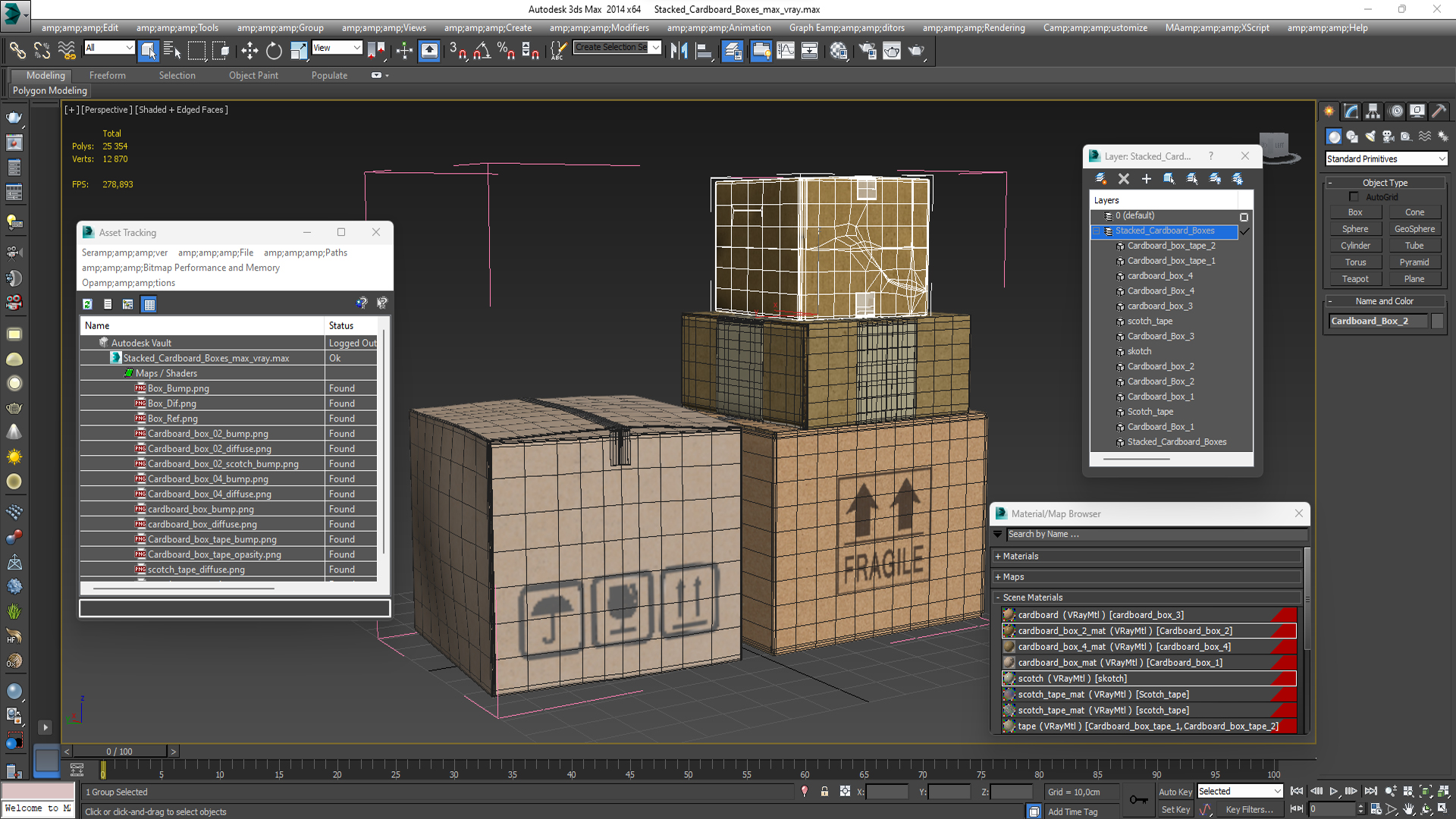Toggle checkmark of Stacked_Cardboard_Boxes layer
The image size is (1456, 819).
(x=1244, y=231)
